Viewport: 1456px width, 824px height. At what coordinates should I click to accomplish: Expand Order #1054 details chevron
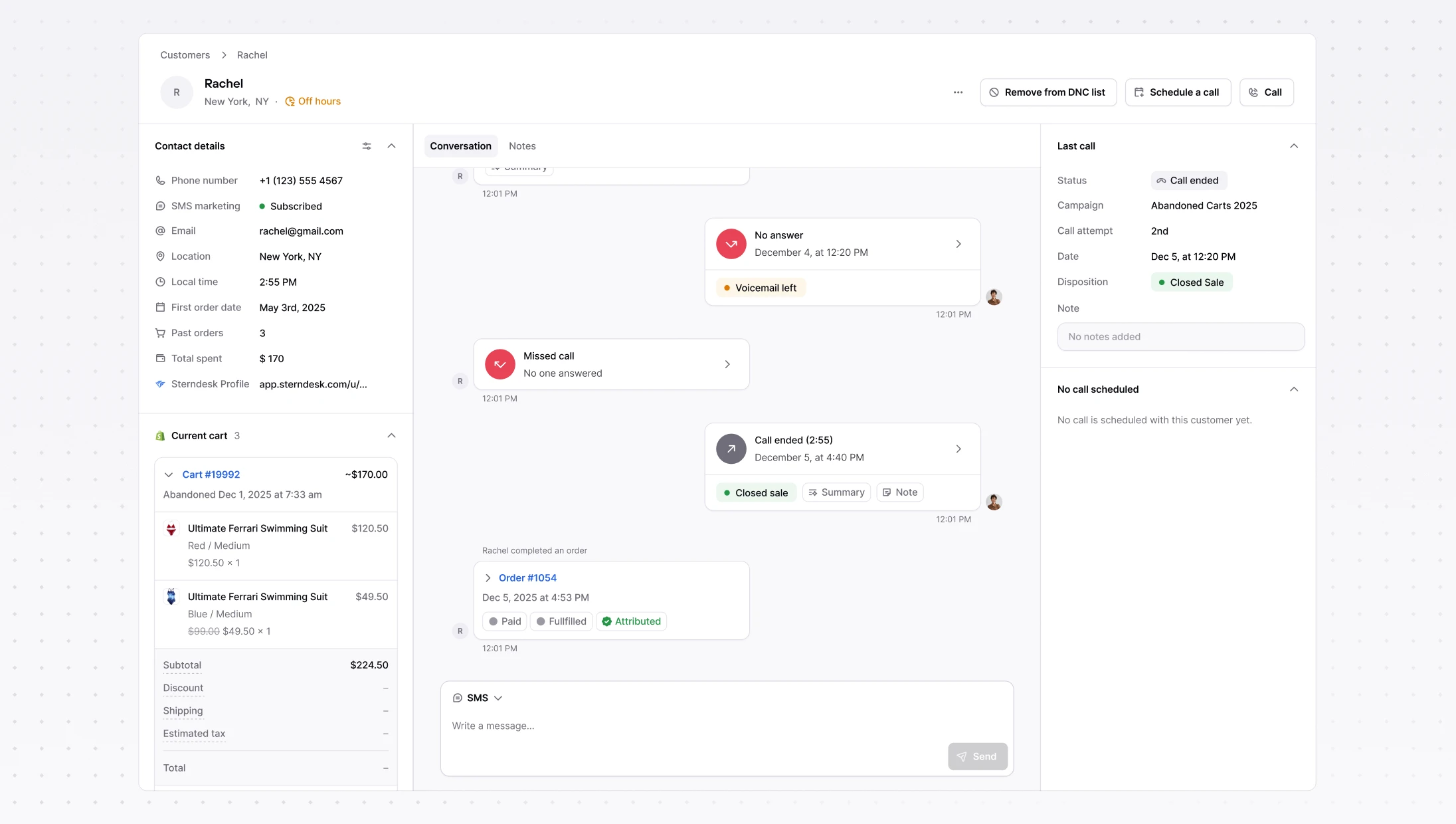[x=488, y=578]
